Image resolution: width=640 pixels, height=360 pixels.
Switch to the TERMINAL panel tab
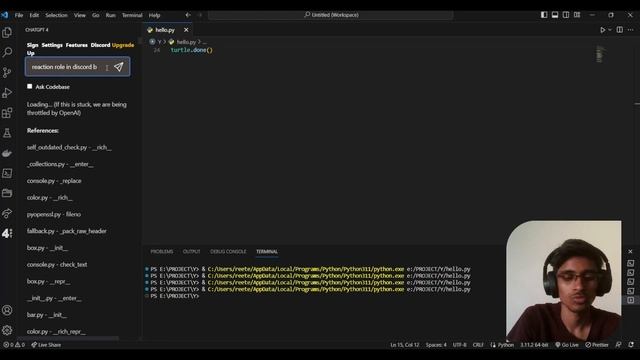pos(267,251)
